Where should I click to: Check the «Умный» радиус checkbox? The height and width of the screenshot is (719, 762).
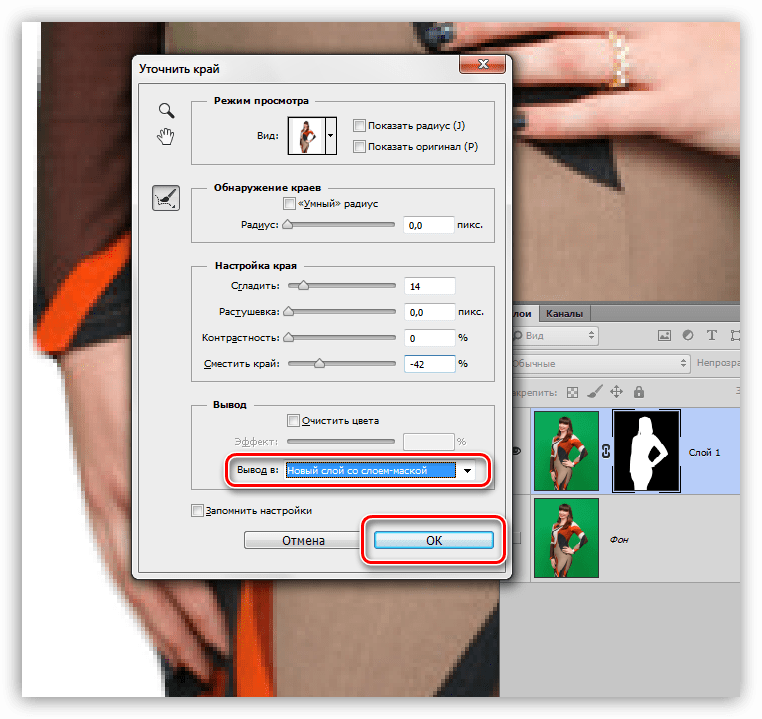coord(290,203)
